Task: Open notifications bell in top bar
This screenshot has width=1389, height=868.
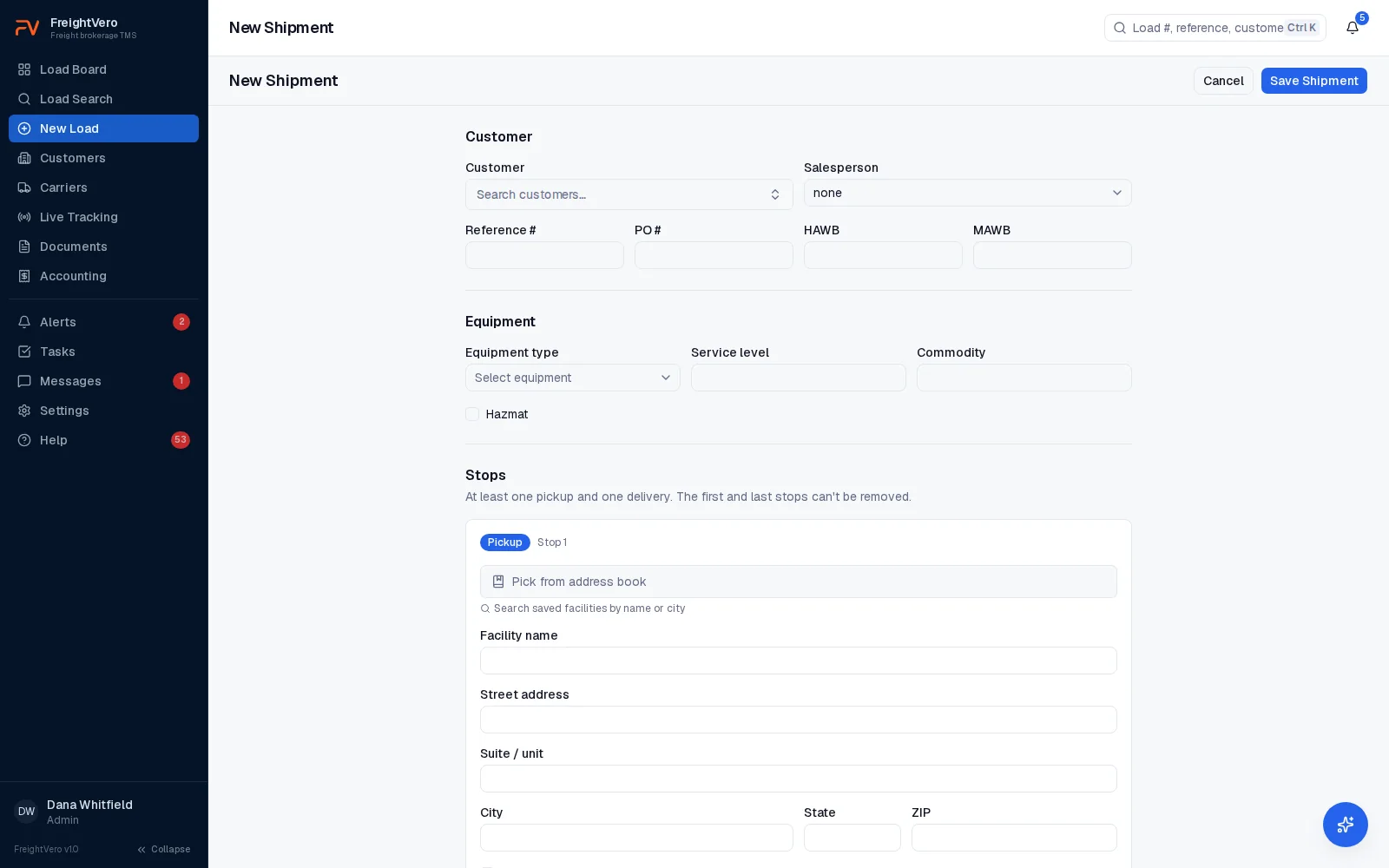Action: click(1353, 28)
